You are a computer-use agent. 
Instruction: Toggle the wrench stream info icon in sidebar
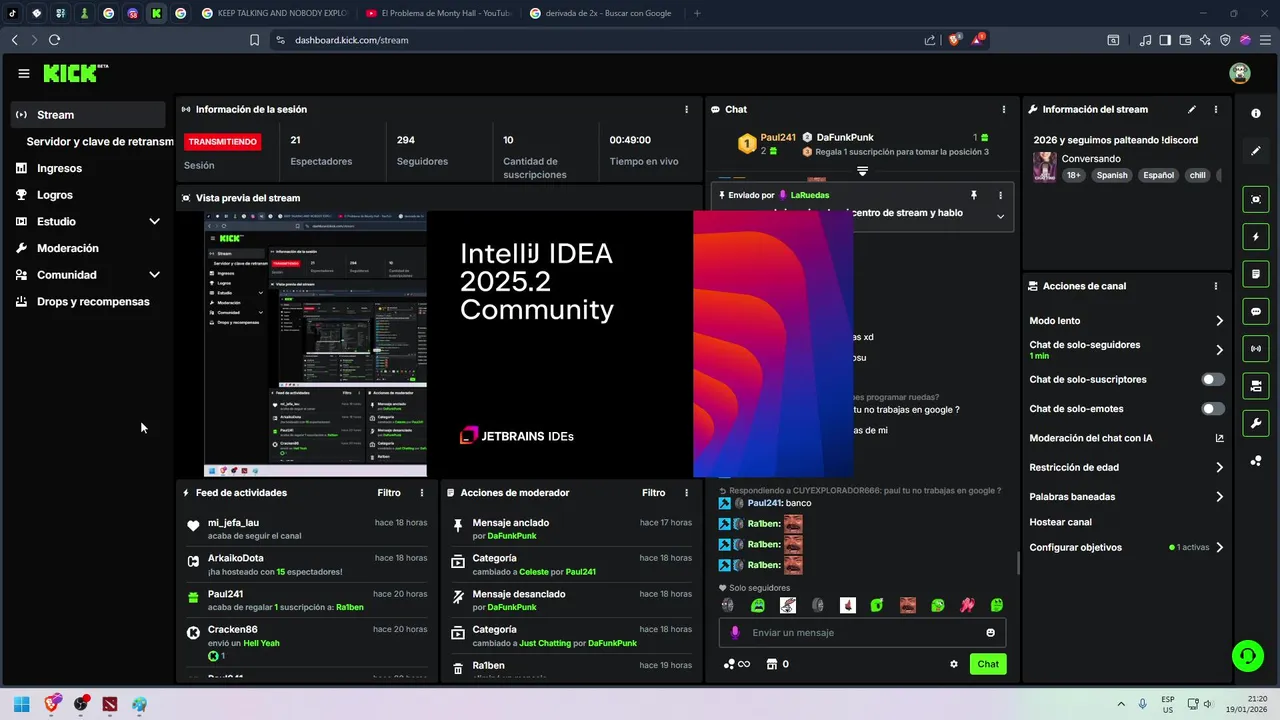(1256, 423)
